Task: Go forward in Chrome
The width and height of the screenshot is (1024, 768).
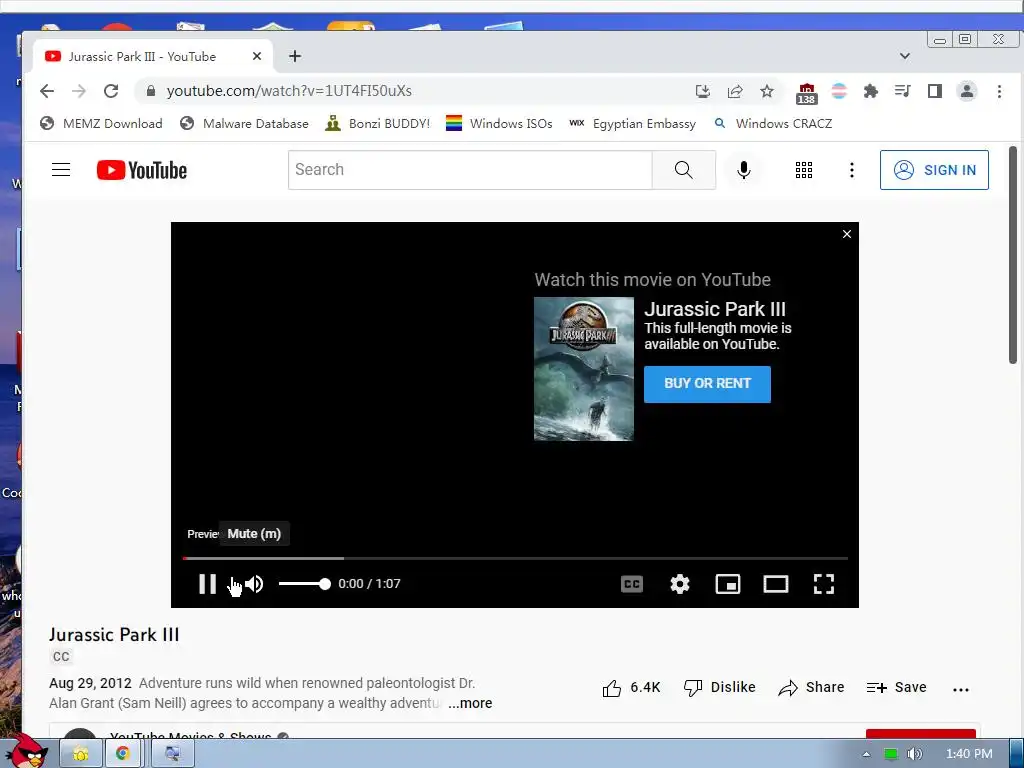Action: [79, 91]
